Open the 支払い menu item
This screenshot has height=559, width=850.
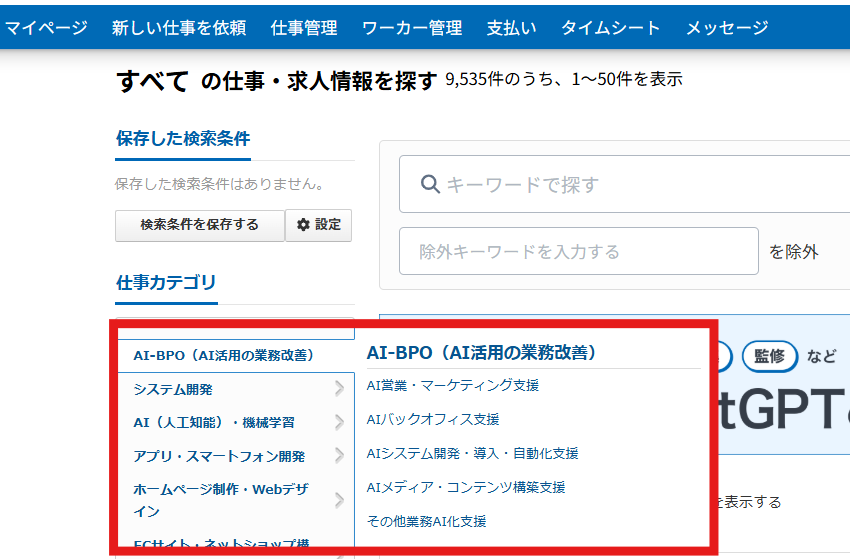click(511, 28)
